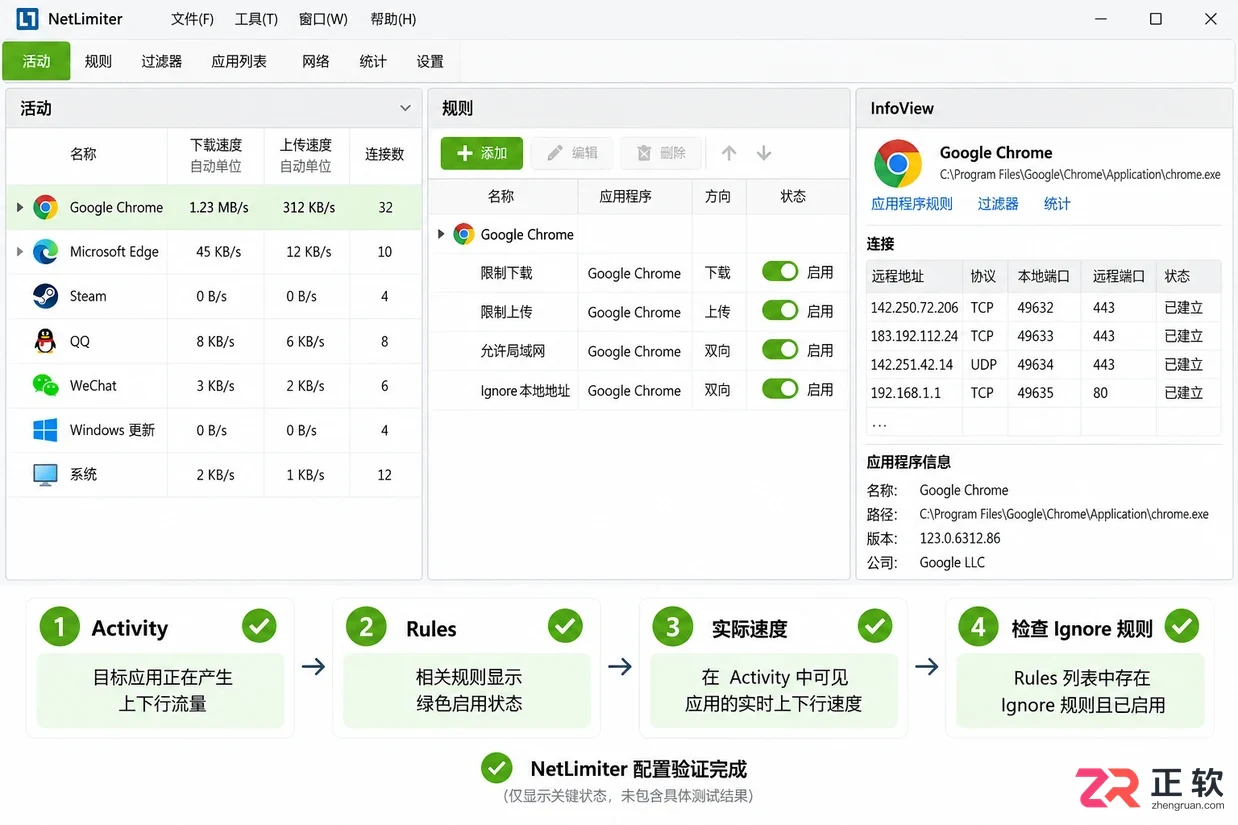The height and width of the screenshot is (825, 1238).
Task: Click the company value Google LLC
Action: [952, 562]
